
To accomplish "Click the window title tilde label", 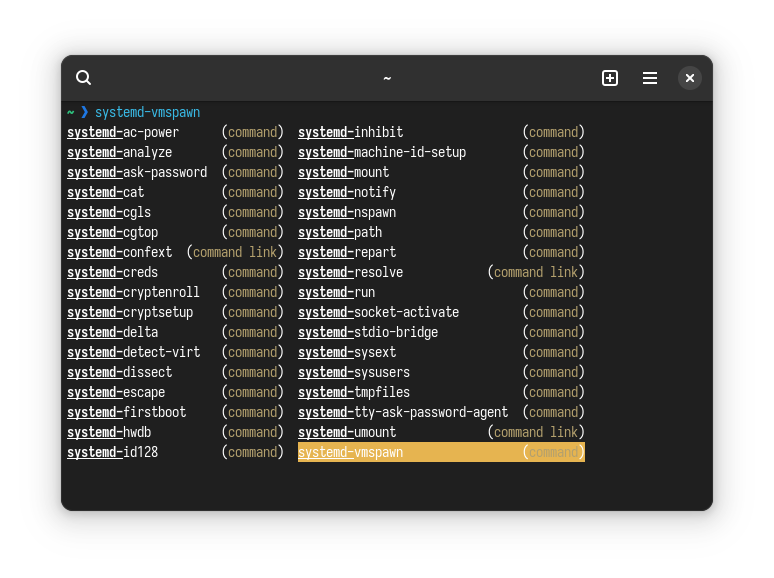I will [x=387, y=78].
